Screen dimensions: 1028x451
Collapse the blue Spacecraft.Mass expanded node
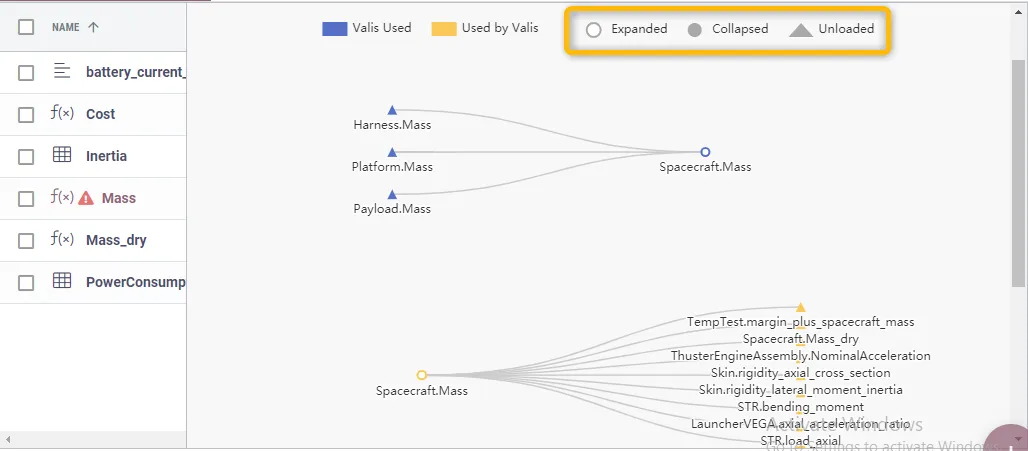(x=705, y=152)
